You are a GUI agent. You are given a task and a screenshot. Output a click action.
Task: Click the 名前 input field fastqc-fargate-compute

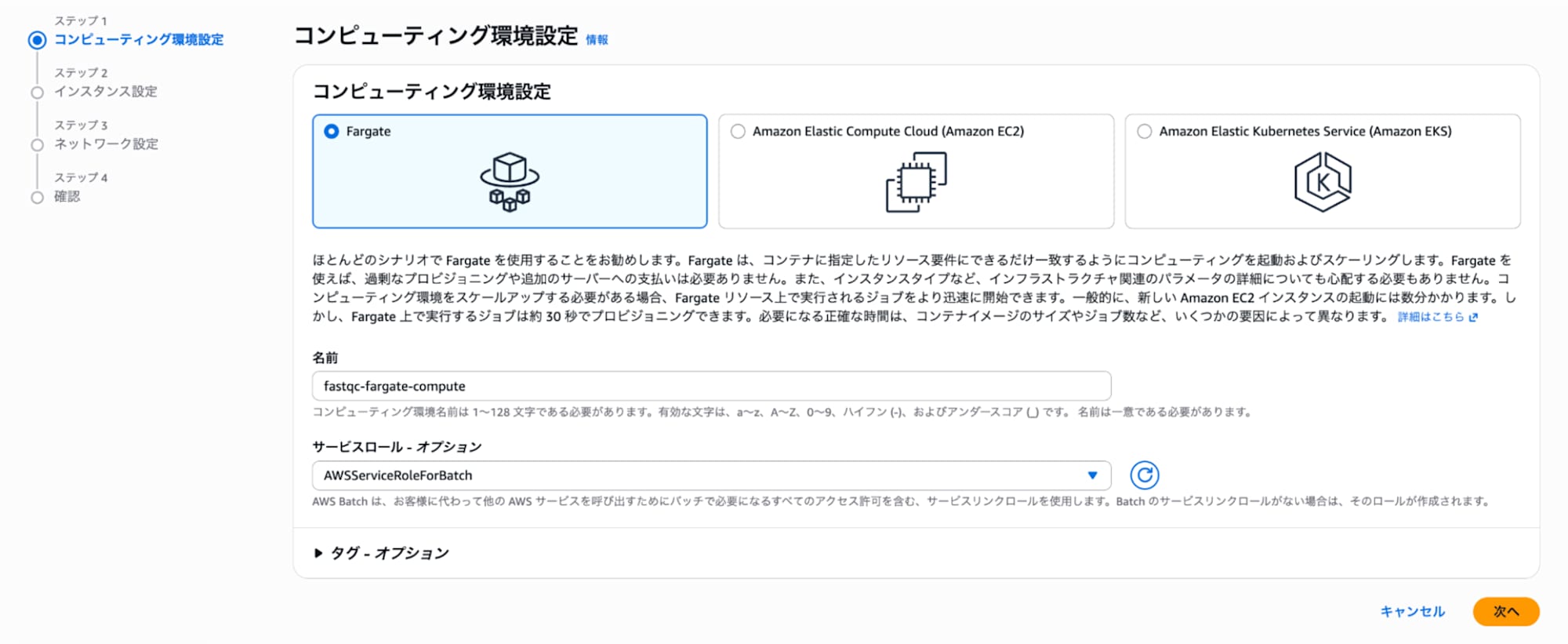[711, 386]
